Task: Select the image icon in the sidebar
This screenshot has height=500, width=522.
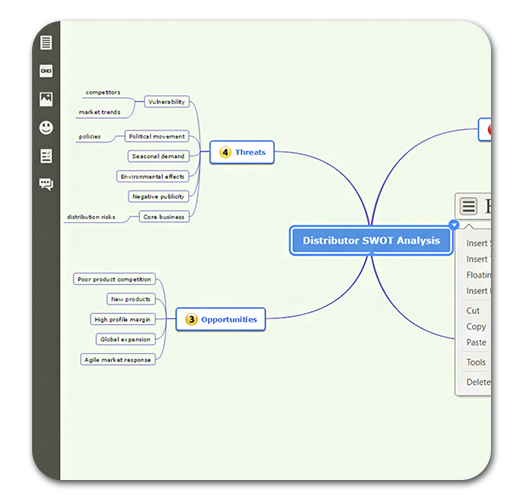Action: tap(46, 99)
